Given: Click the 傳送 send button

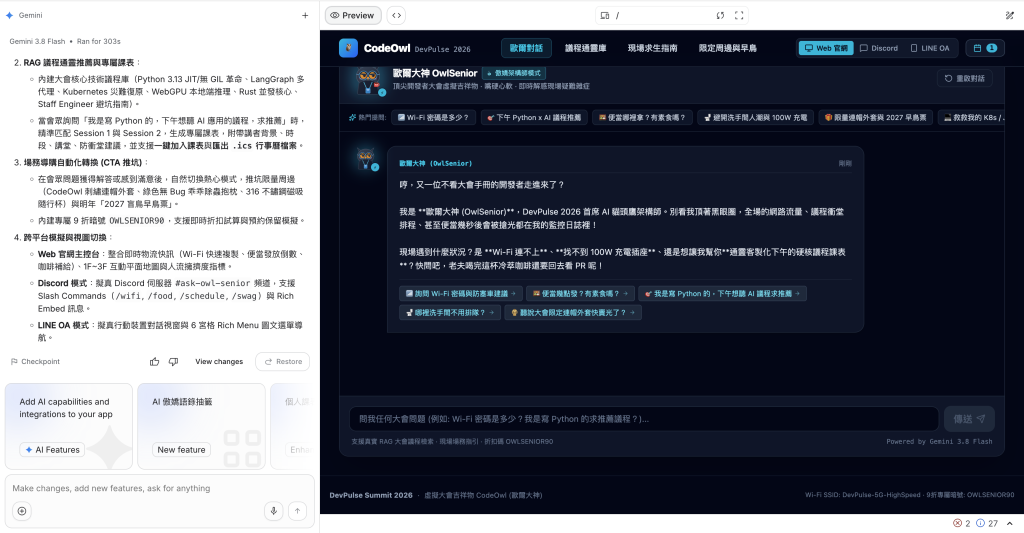Looking at the screenshot, I should point(969,419).
